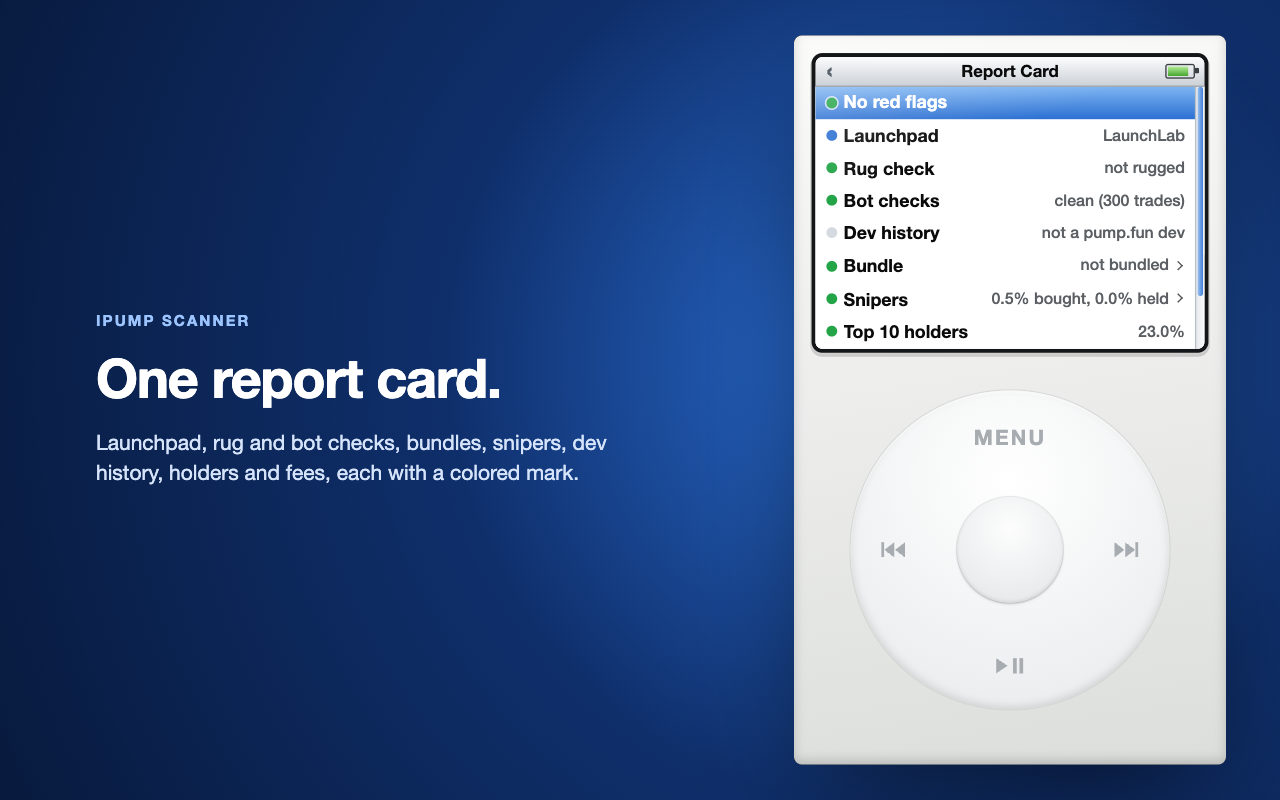
Task: Click the play/pause icon on the click wheel
Action: pyautogui.click(x=1010, y=666)
